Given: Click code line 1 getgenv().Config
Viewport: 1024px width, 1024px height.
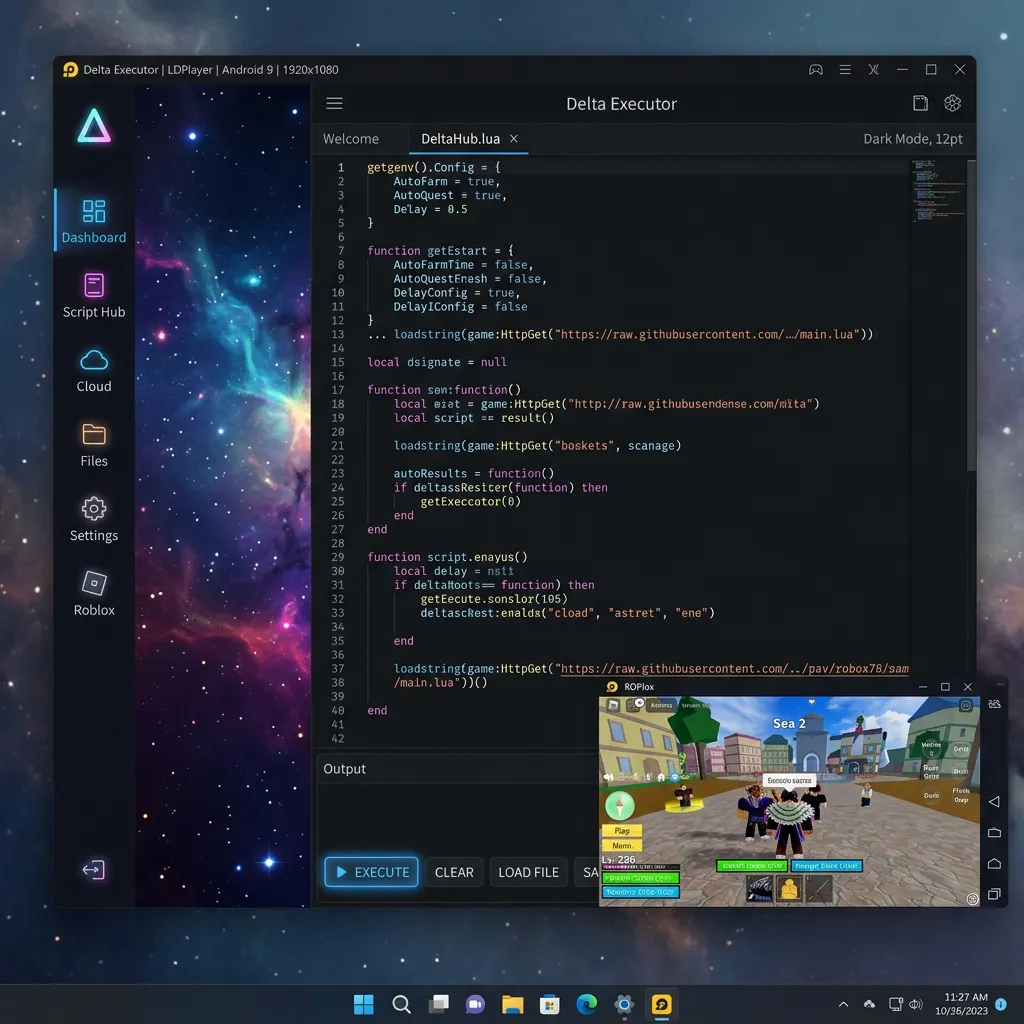Looking at the screenshot, I should coord(433,167).
